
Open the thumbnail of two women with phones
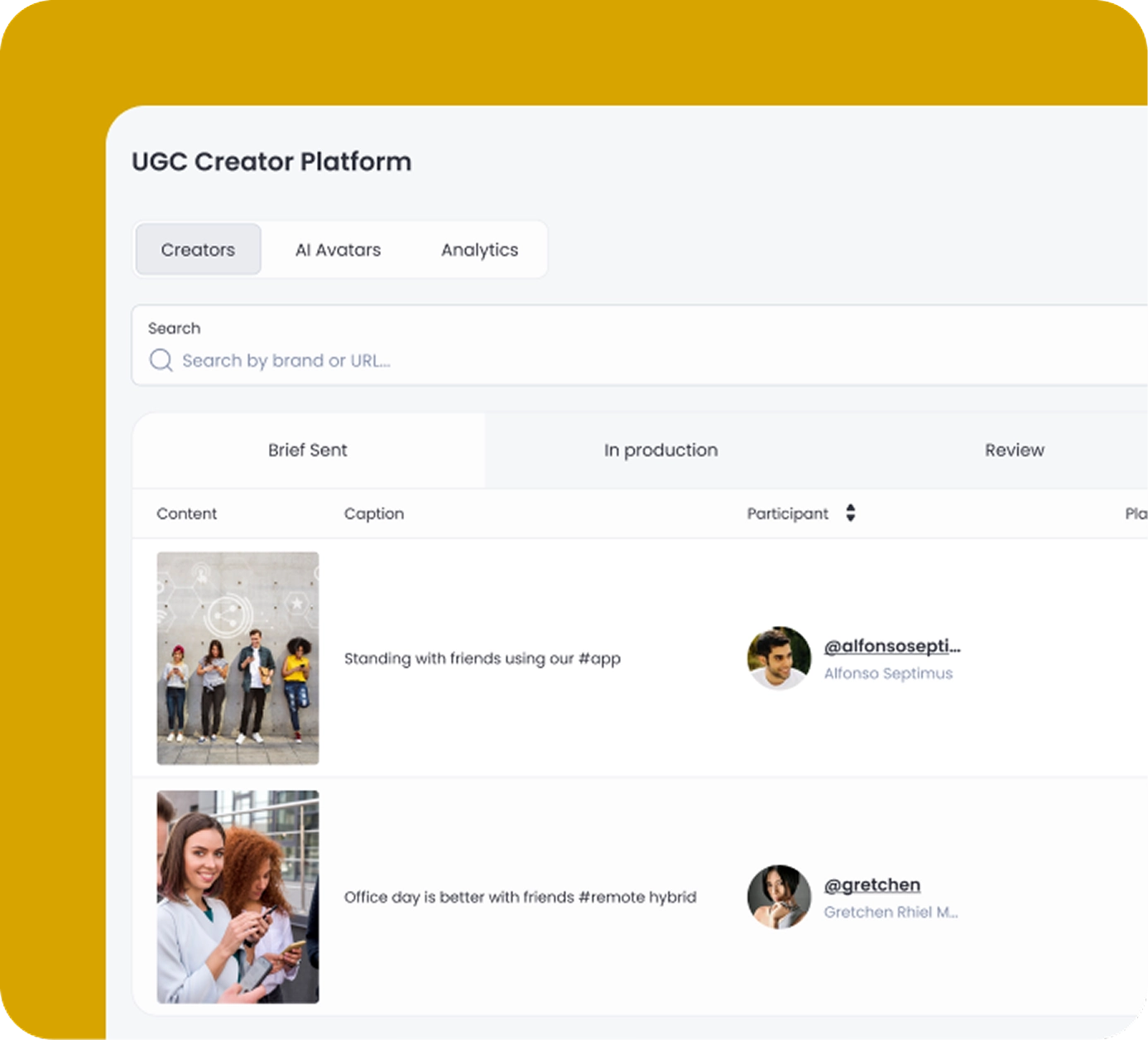point(238,897)
